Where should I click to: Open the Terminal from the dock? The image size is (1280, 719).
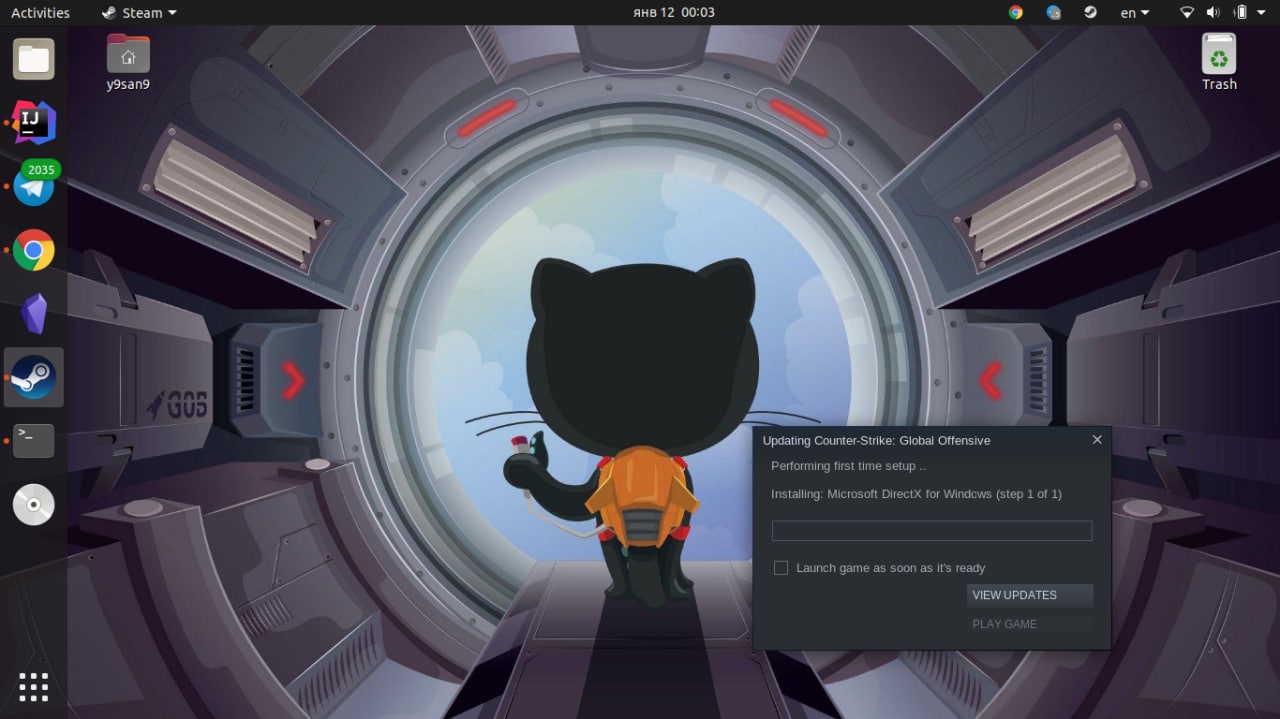pos(33,441)
